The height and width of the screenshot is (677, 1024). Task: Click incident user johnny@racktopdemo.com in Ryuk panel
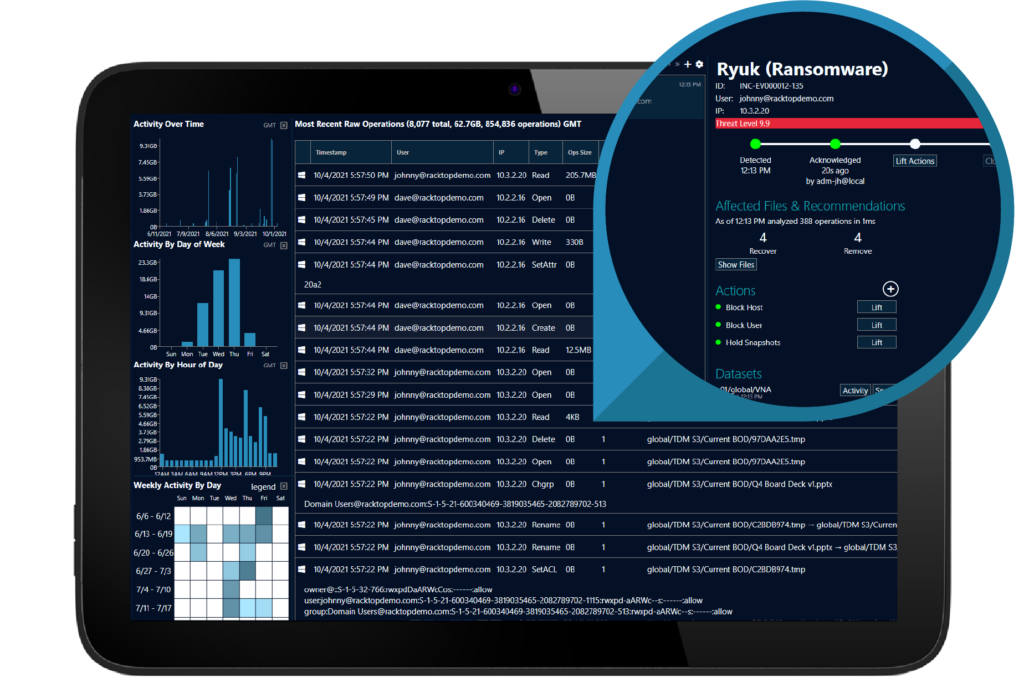pos(786,99)
